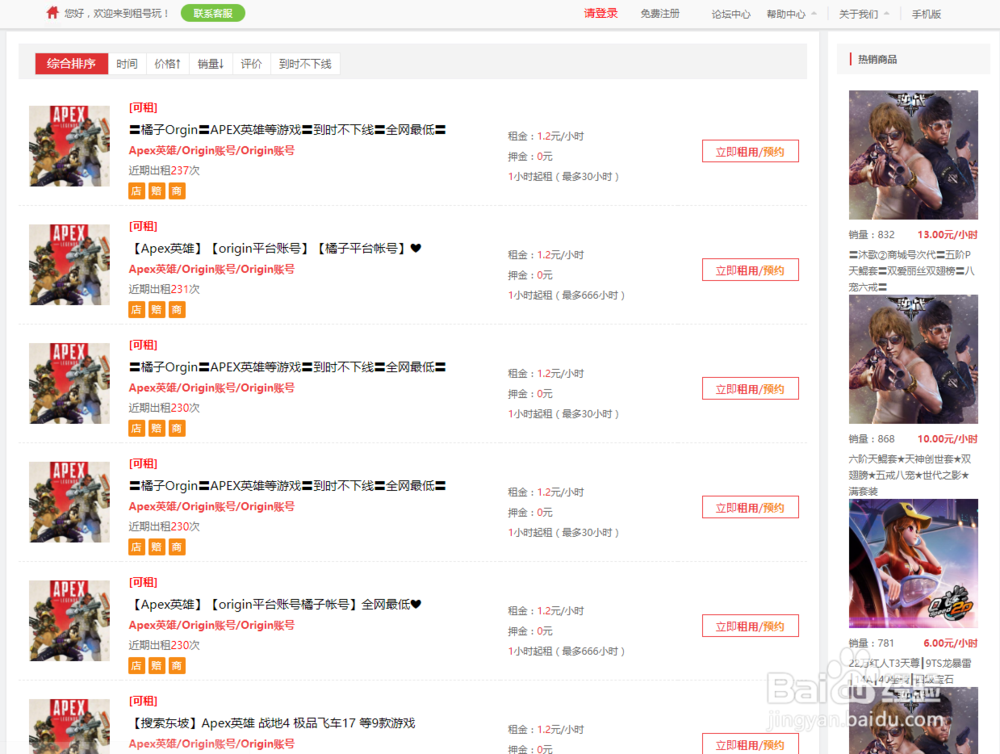Click Apex thumbnail of listing rented 231 times

(x=70, y=265)
